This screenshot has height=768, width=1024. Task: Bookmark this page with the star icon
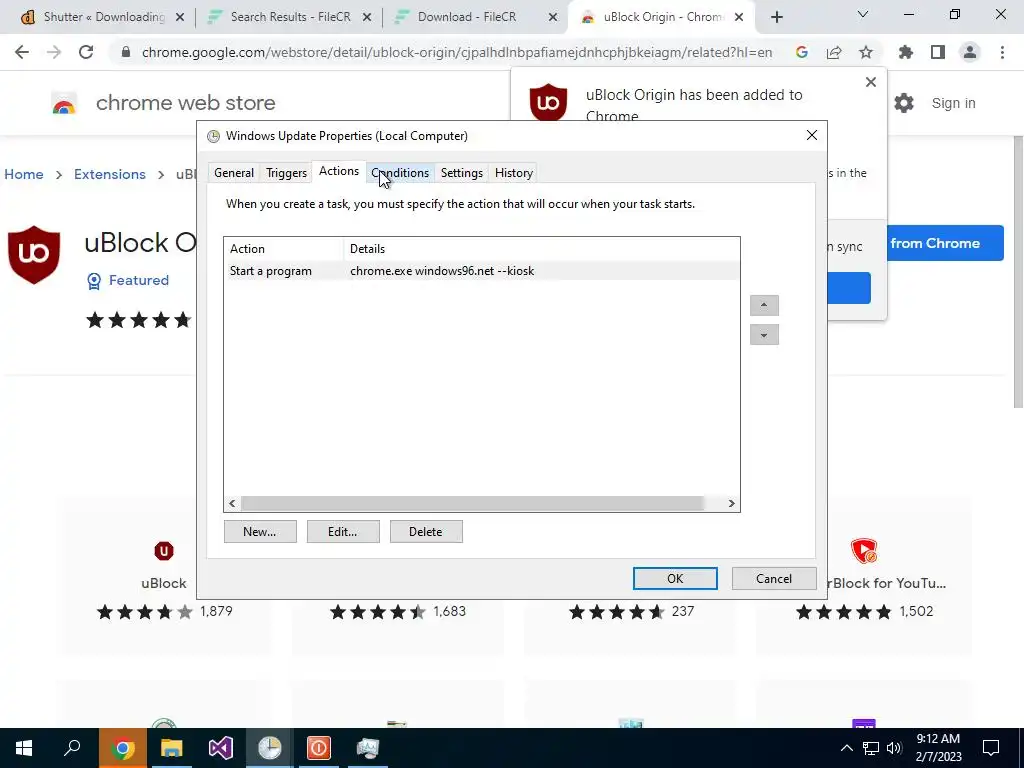[x=866, y=52]
